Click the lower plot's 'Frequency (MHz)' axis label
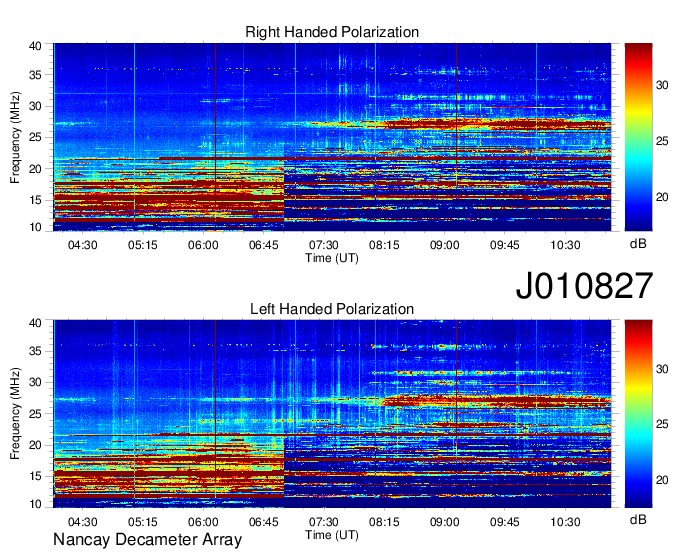This screenshot has width=680, height=552. click(x=15, y=414)
